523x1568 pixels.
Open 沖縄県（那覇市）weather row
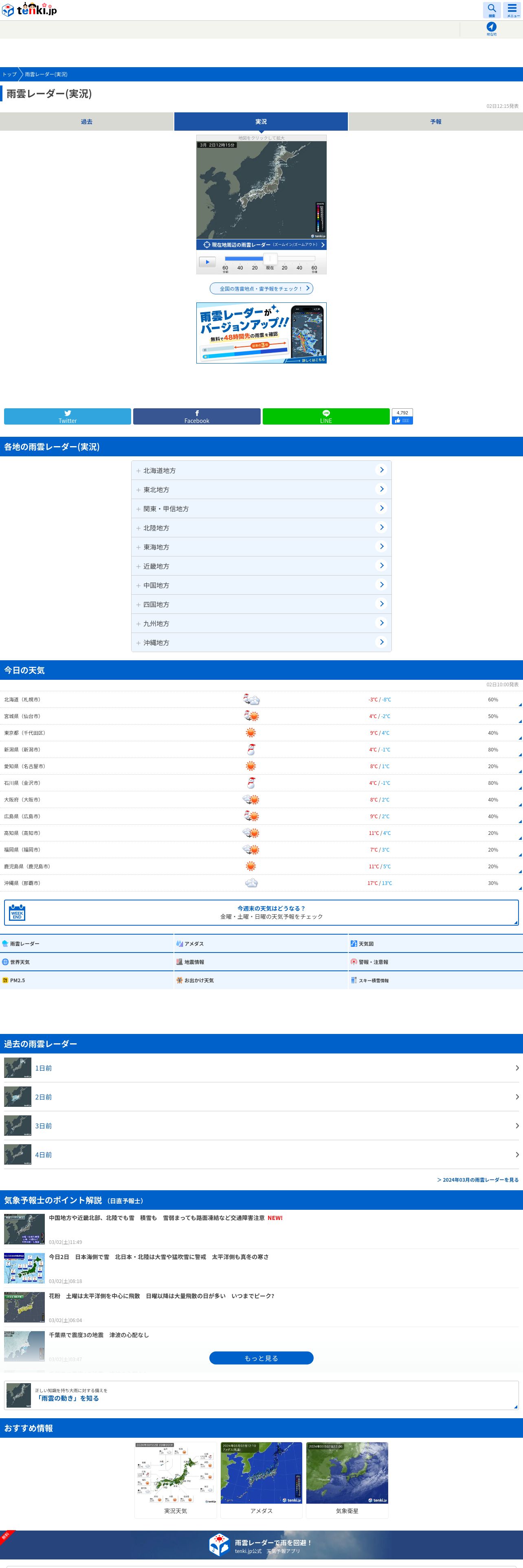(x=261, y=883)
